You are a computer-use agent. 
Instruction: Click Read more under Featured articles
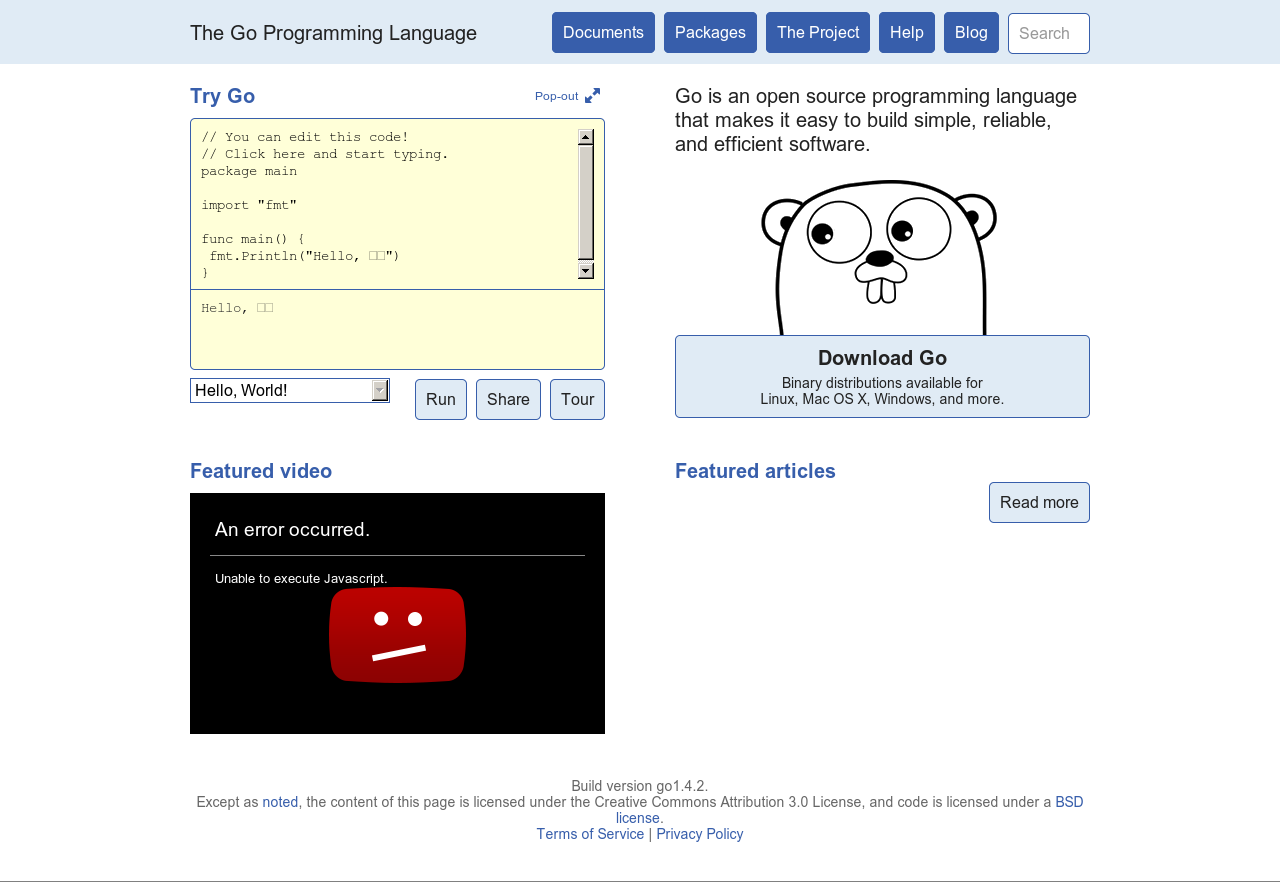click(1039, 502)
